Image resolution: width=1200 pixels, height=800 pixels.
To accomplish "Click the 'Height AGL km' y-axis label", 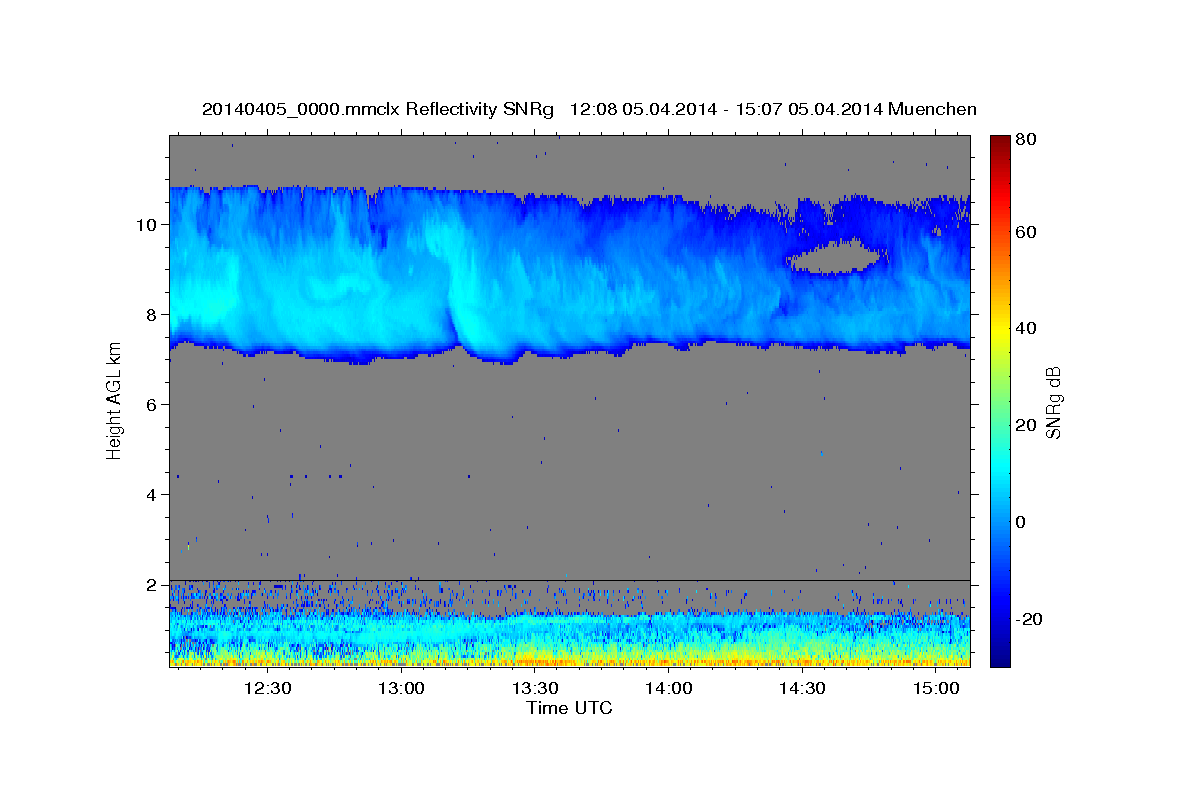I will click(x=114, y=399).
